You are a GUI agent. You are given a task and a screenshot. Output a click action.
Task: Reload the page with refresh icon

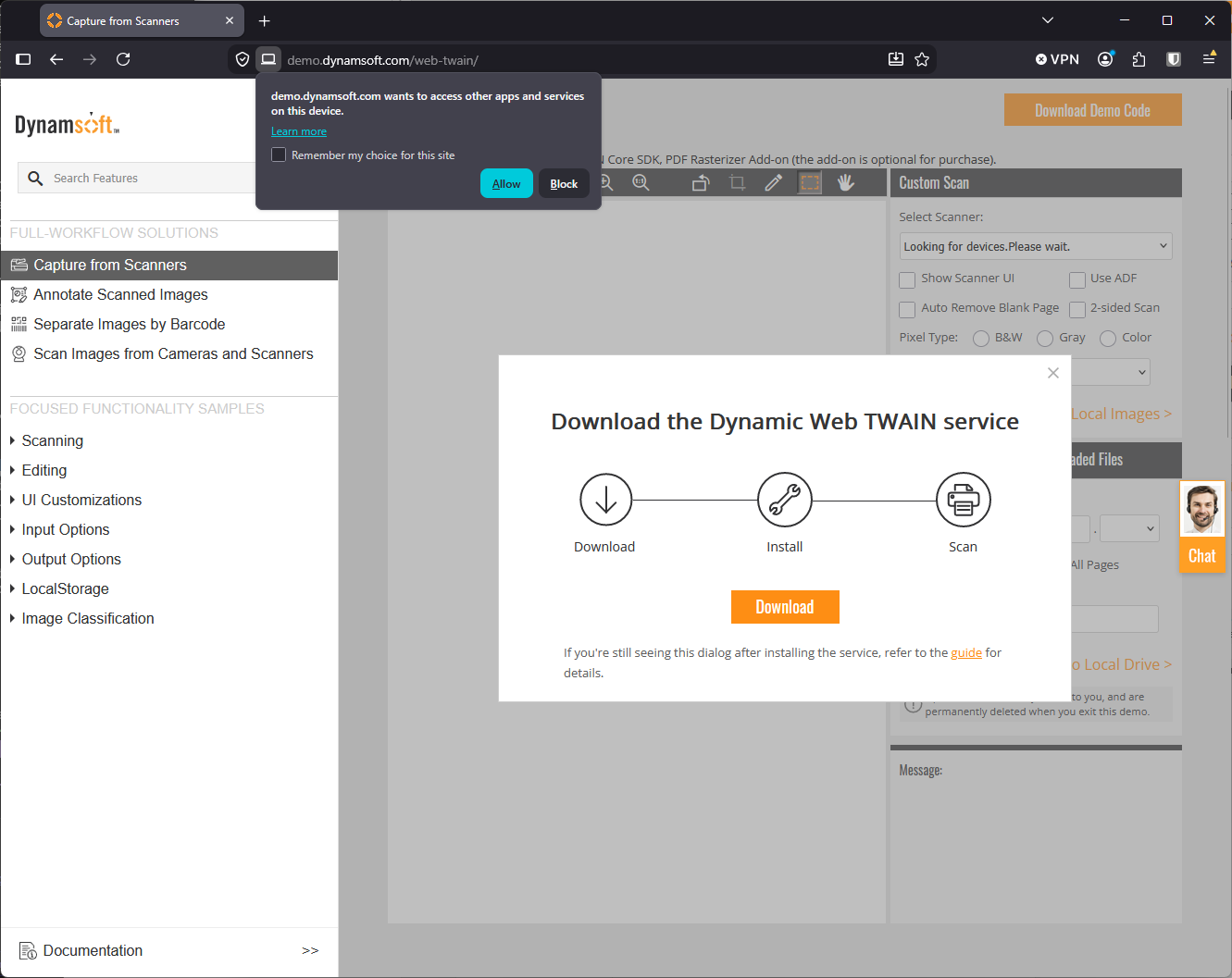pos(123,59)
